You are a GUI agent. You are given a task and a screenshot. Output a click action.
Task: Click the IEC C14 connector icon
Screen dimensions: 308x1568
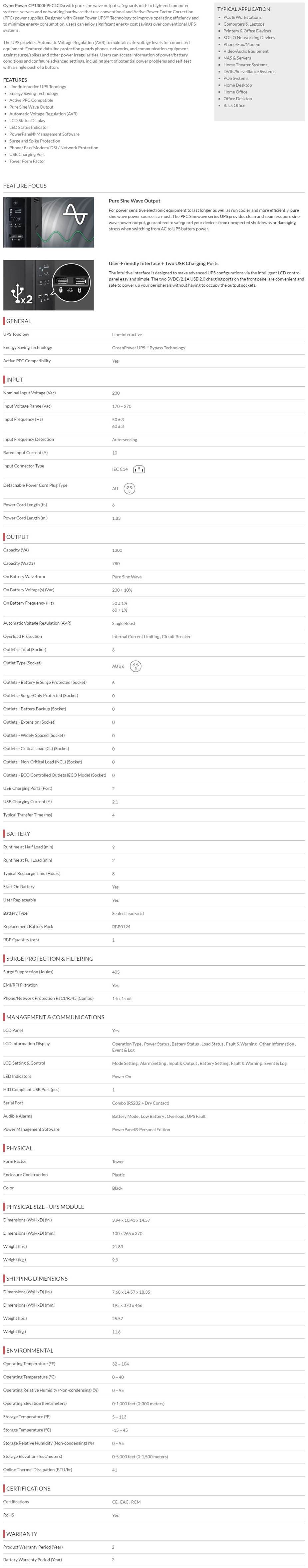[139, 469]
